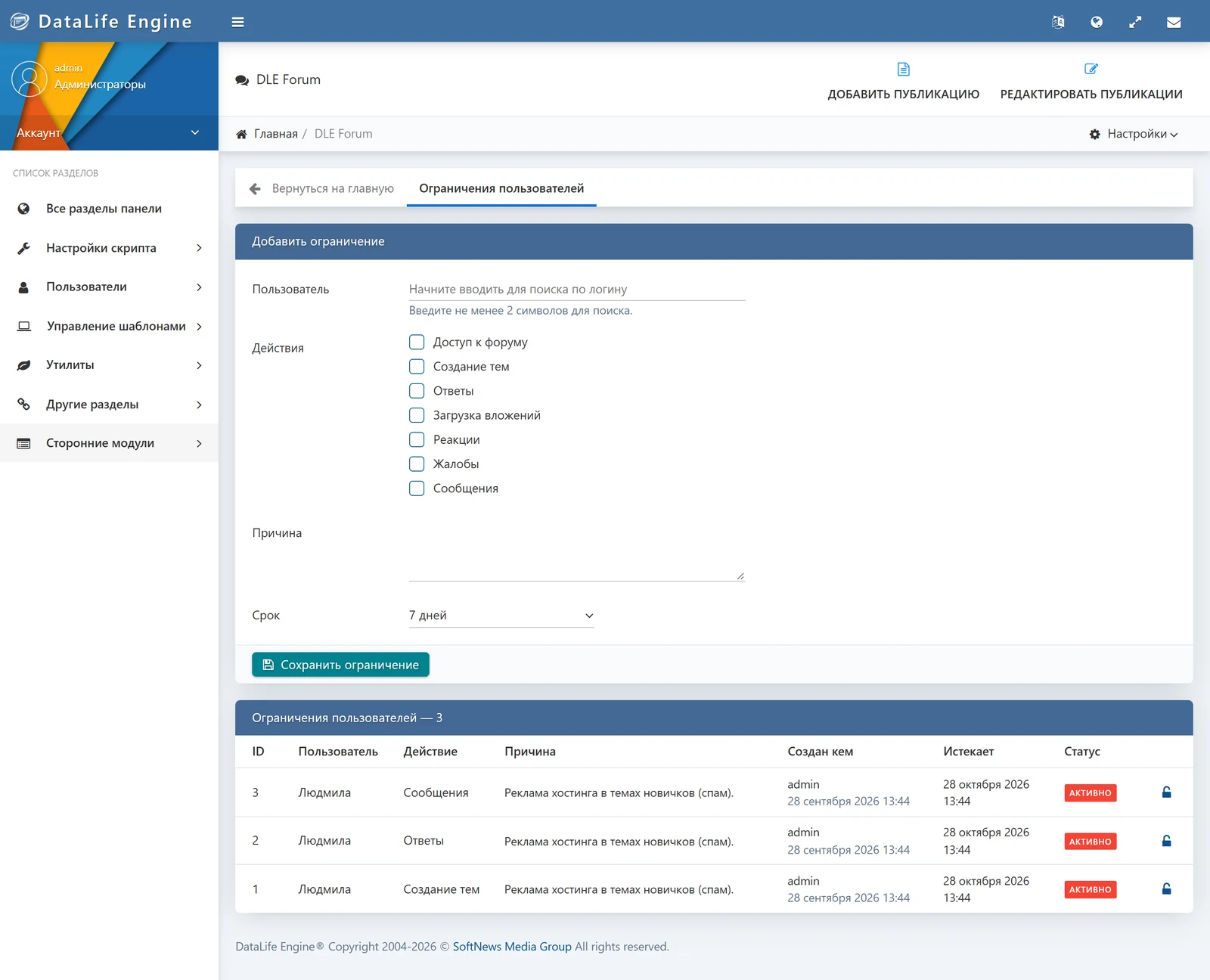The image size is (1210, 980).
Task: Click АКТИВНО status badge for ID 1
Action: tap(1090, 889)
